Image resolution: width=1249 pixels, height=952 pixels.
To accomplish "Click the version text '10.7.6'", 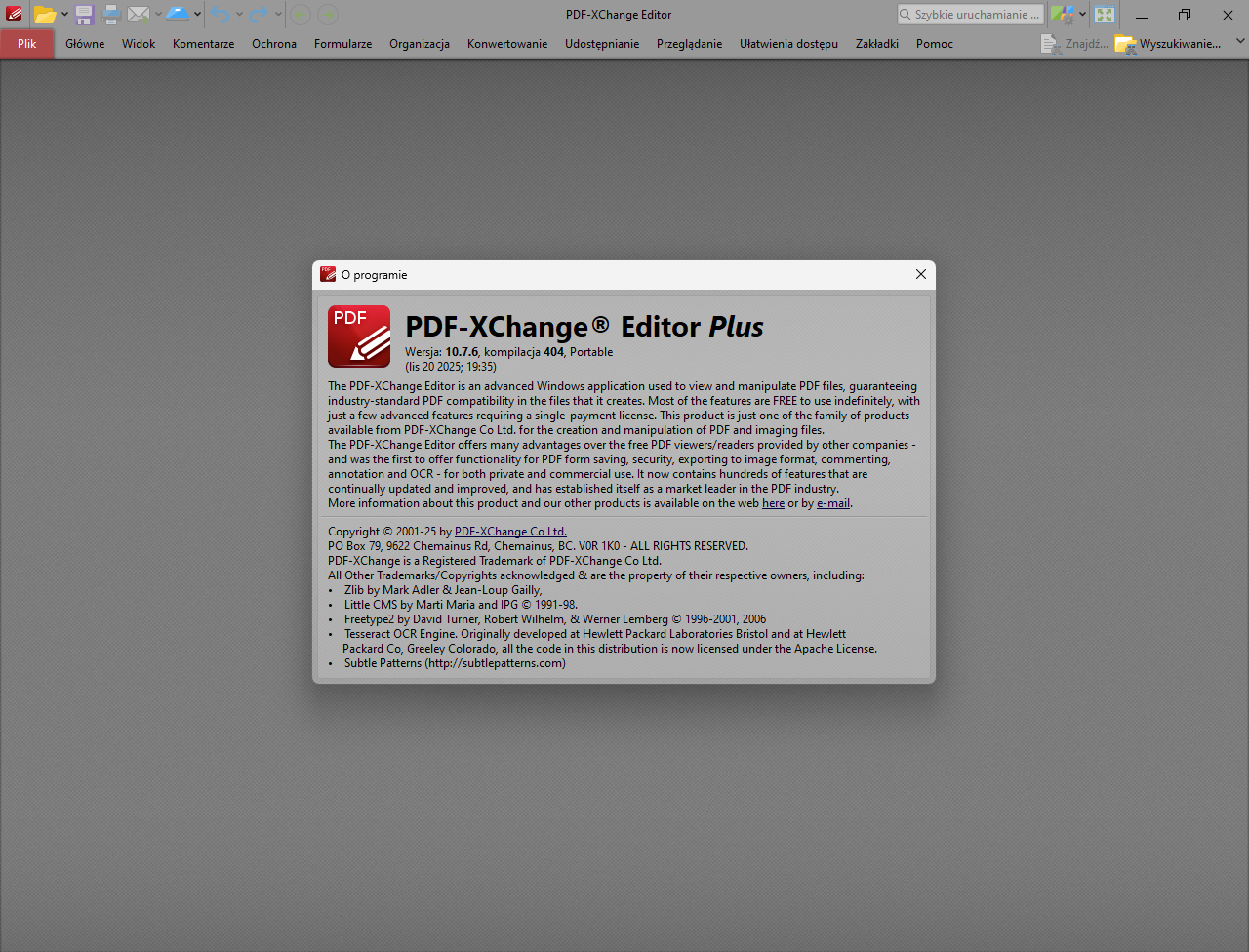I will pyautogui.click(x=462, y=352).
